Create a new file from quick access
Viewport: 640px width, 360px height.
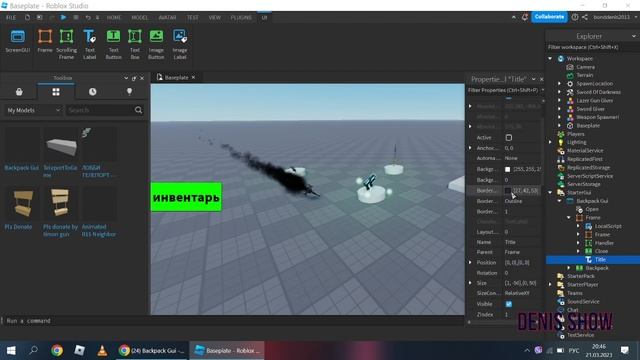[27, 18]
